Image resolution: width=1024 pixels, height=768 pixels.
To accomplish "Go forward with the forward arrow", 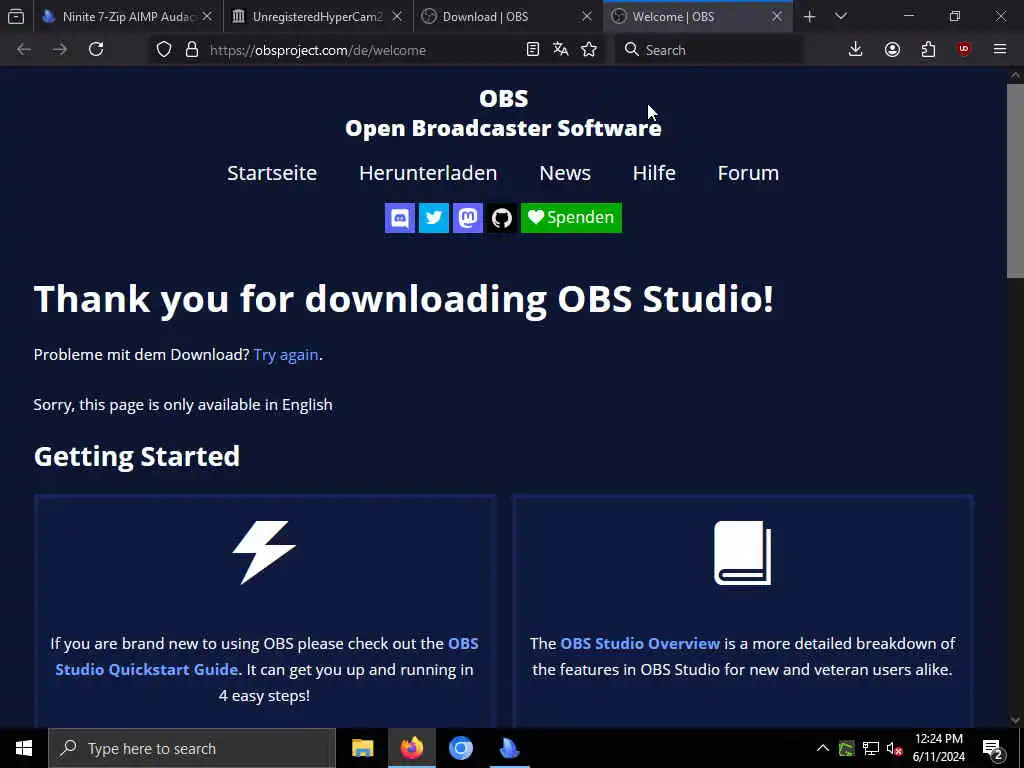I will [x=60, y=50].
